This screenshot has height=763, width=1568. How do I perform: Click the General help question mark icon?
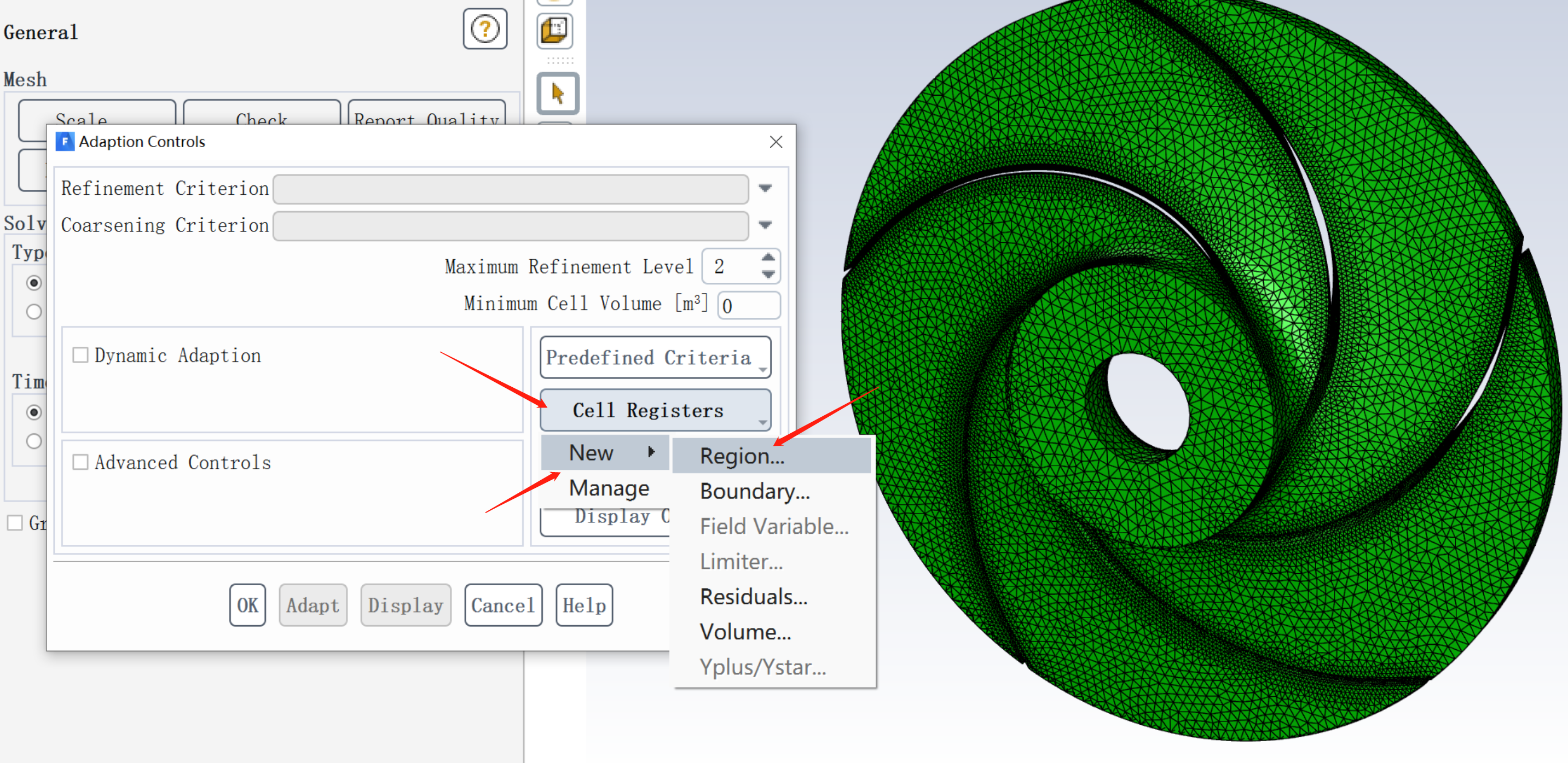tap(484, 28)
